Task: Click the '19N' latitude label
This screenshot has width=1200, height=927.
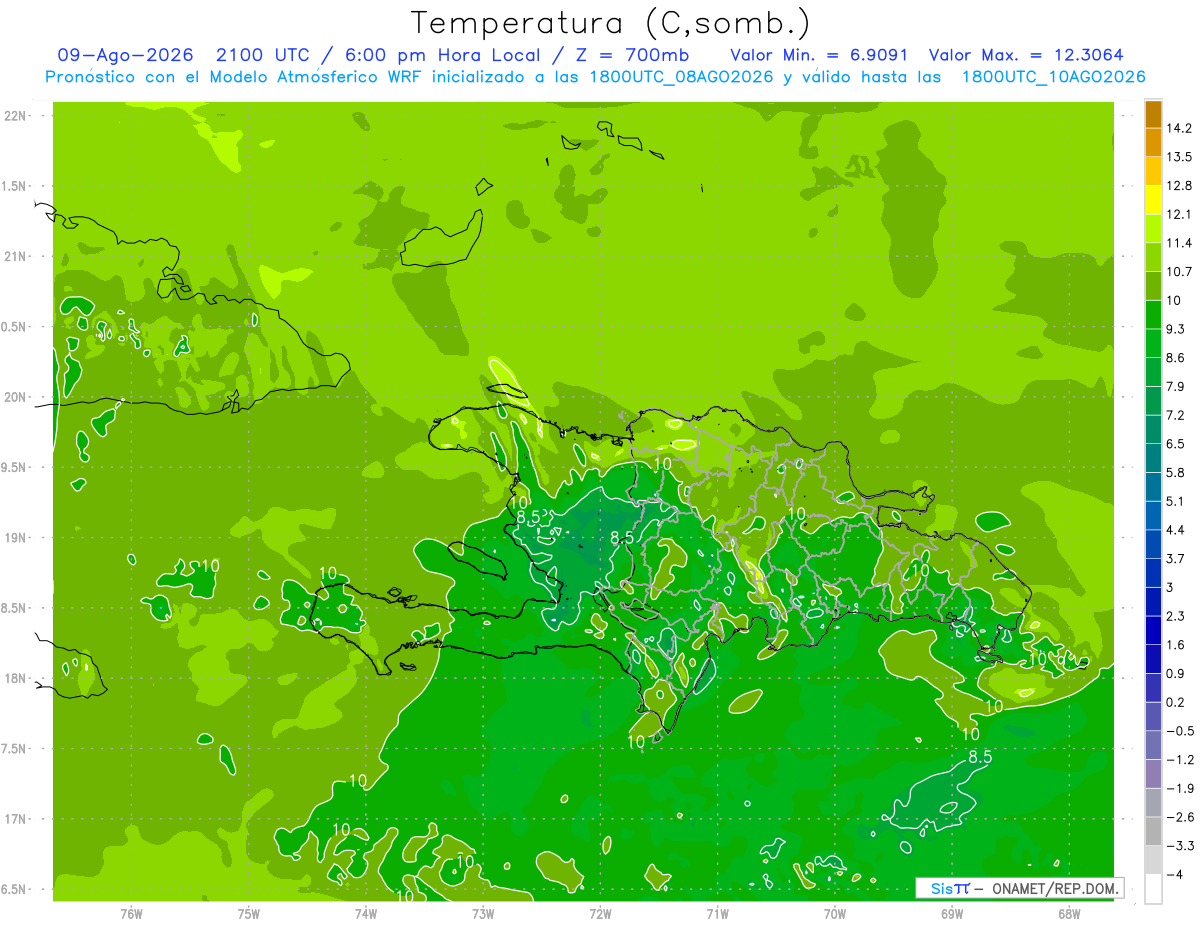Action: click(16, 538)
